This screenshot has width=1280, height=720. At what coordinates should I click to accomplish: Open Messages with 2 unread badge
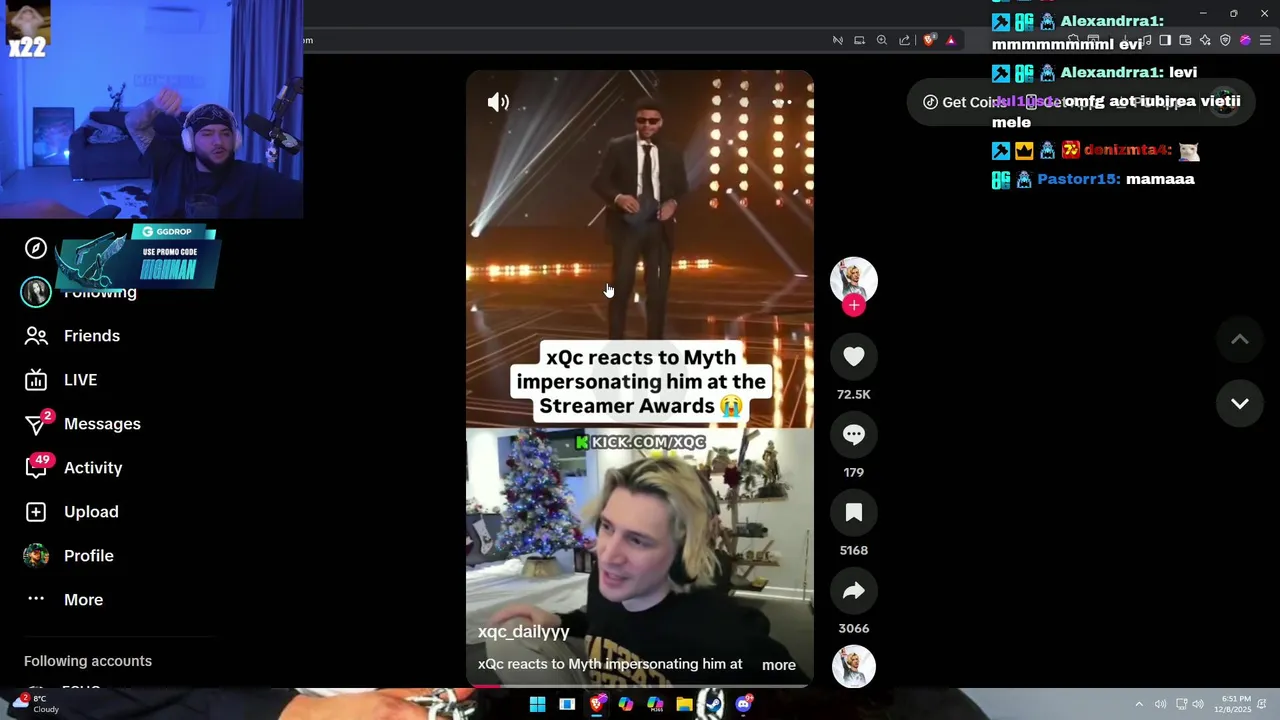(83, 424)
